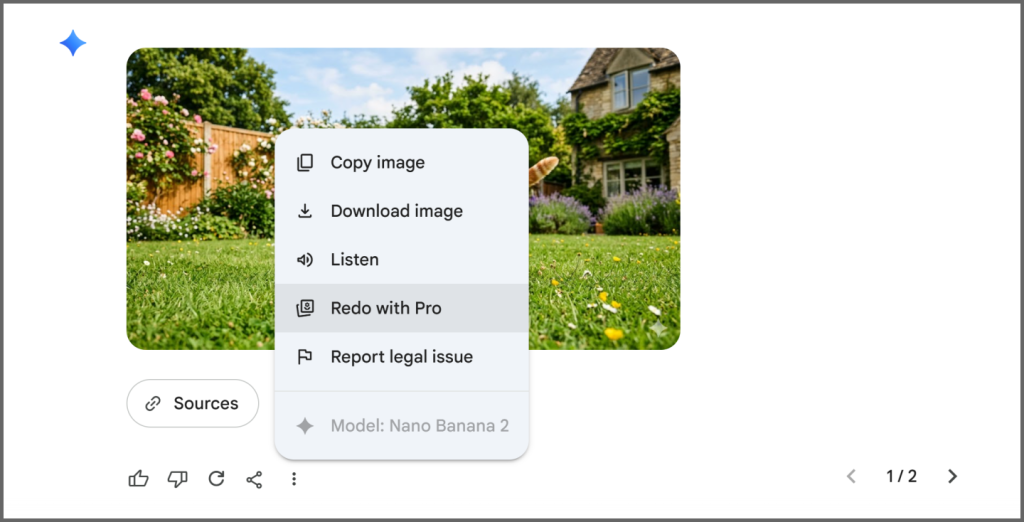This screenshot has width=1024, height=522.
Task: Click the share icon
Action: 254,480
